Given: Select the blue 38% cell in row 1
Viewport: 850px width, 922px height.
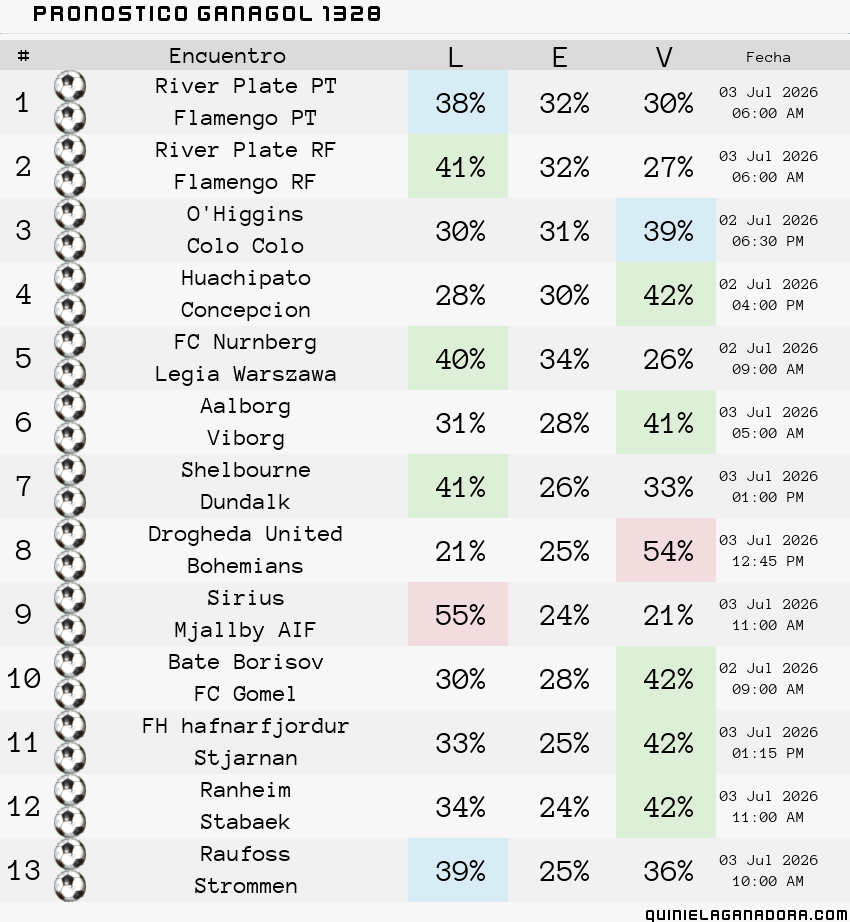Looking at the screenshot, I should (x=458, y=102).
